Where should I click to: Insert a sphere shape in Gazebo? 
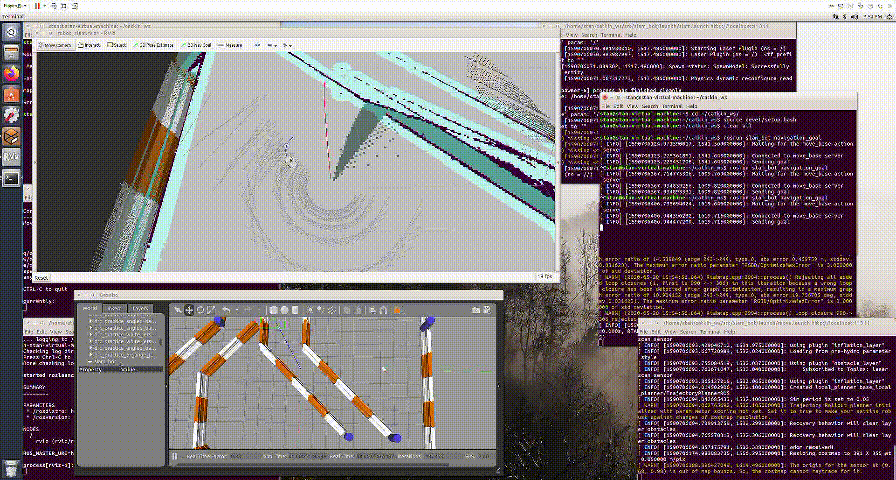[x=284, y=310]
